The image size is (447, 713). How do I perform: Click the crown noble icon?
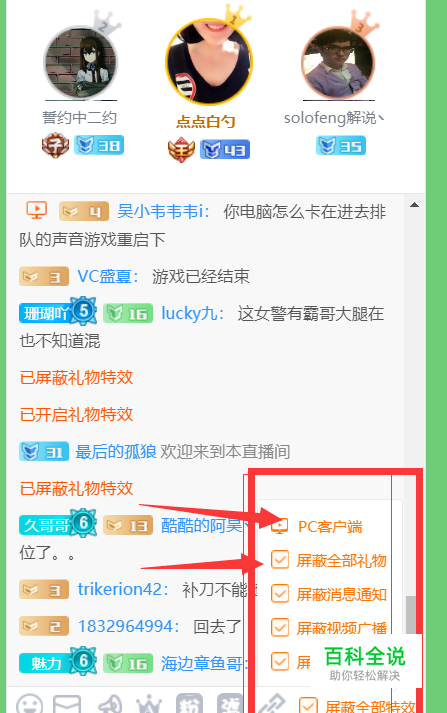[x=149, y=704]
